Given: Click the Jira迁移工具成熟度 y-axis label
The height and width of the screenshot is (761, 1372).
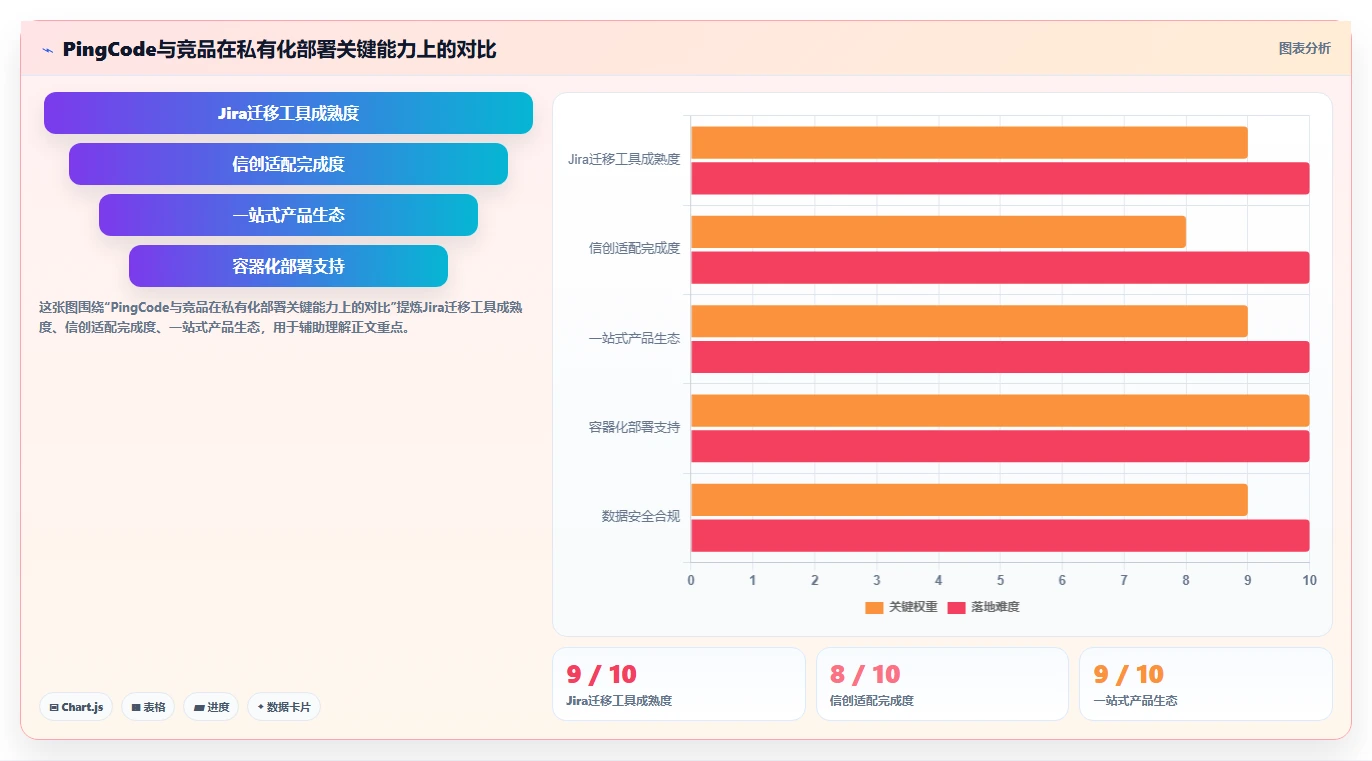Looking at the screenshot, I should (x=623, y=159).
